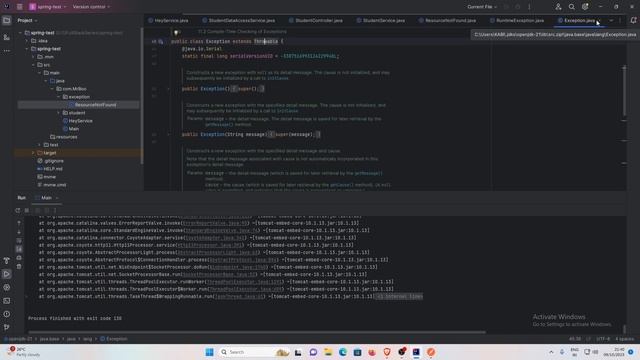Jump down the stack trace with down arrow
The image size is (640, 360).
tap(19, 232)
